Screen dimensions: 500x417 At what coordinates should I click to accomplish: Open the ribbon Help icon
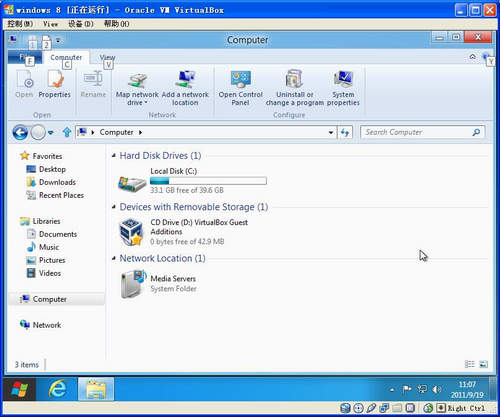(x=486, y=57)
